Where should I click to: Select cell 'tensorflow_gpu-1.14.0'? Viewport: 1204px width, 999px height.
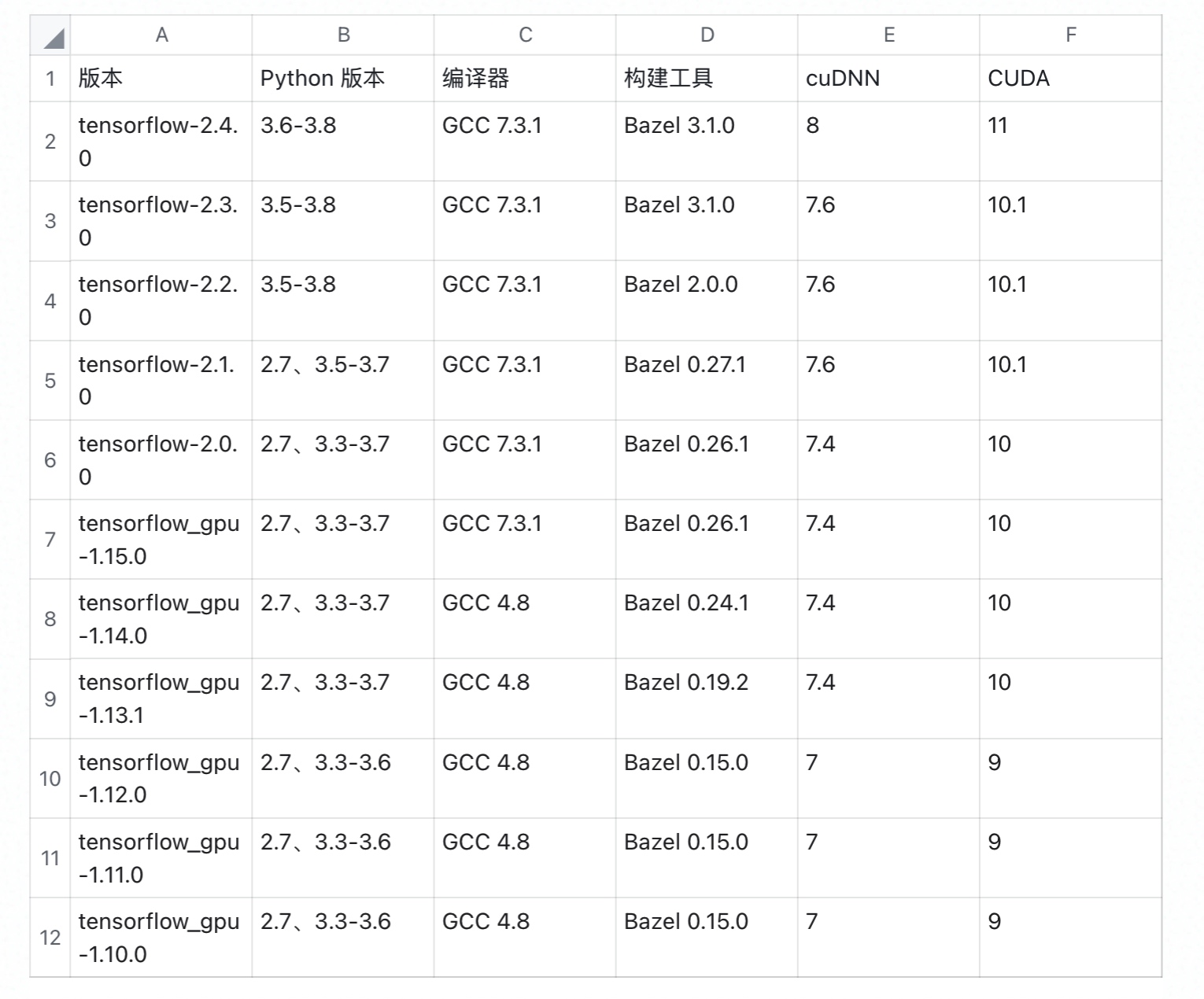click(161, 619)
